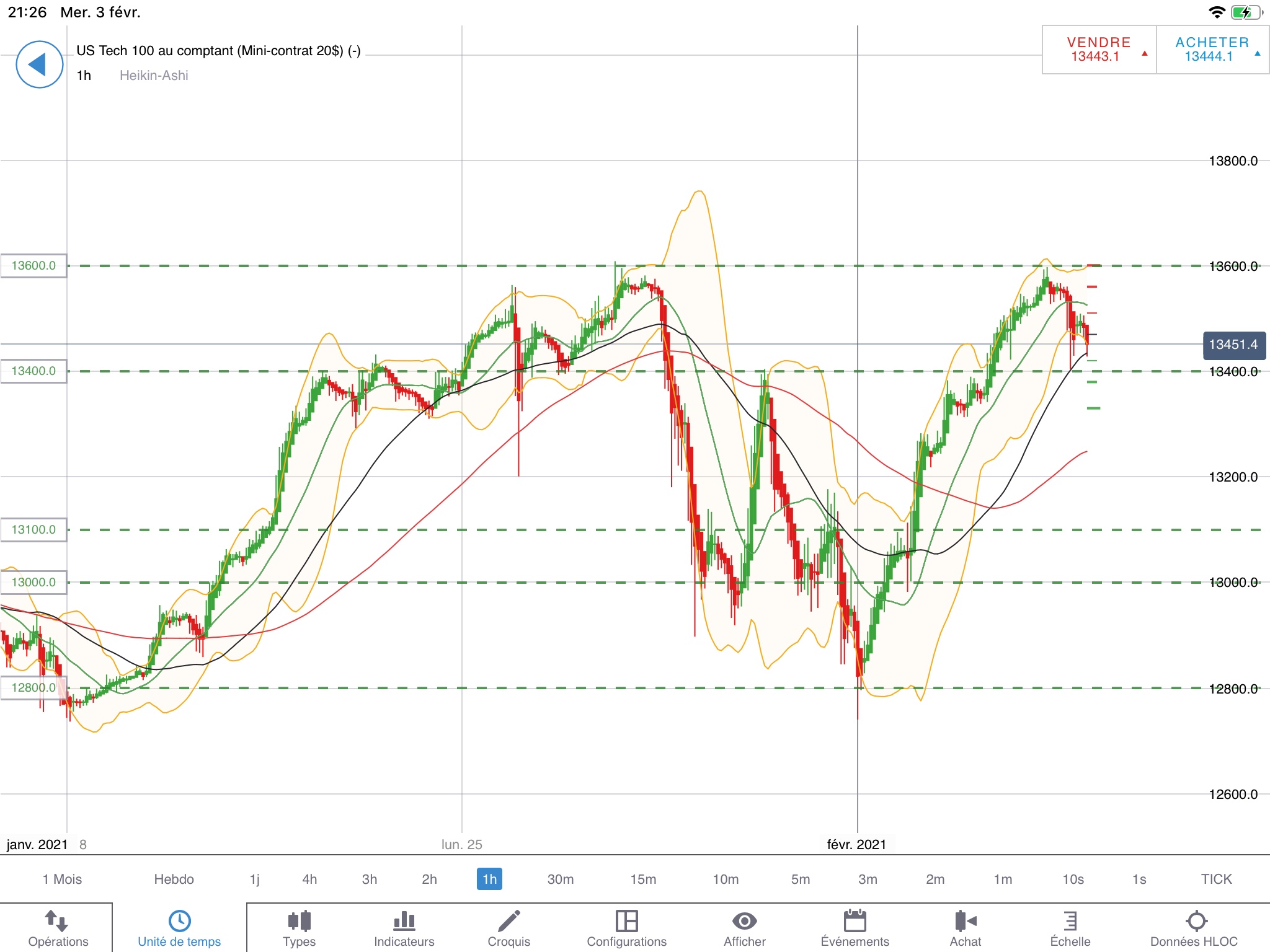Open the Événements calendar icon

pyautogui.click(x=855, y=922)
